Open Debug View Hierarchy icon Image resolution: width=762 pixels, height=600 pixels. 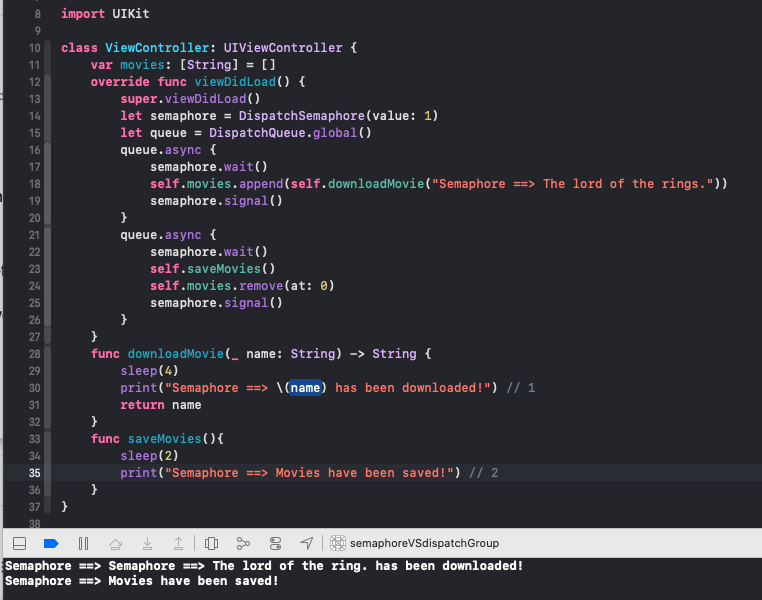click(211, 543)
